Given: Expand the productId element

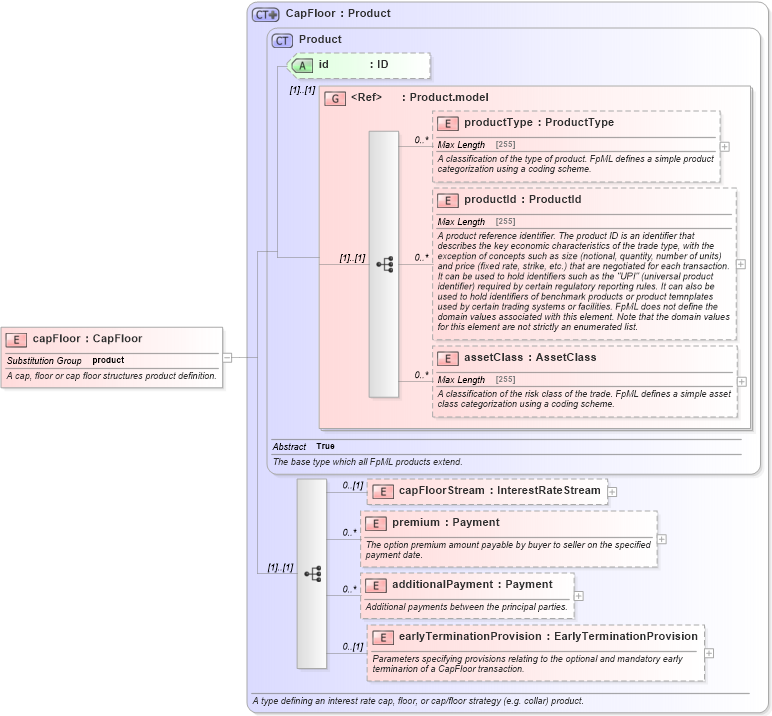Looking at the screenshot, I should [740, 264].
